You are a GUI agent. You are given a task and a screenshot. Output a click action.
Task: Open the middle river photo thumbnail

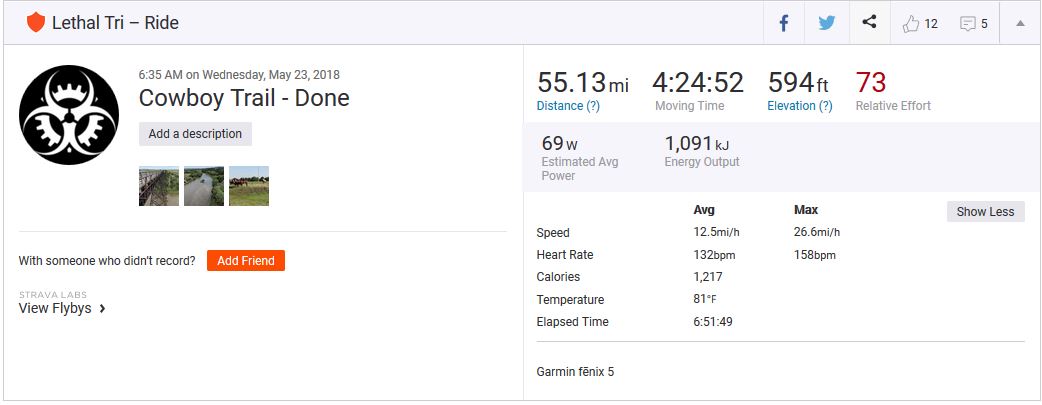204,186
